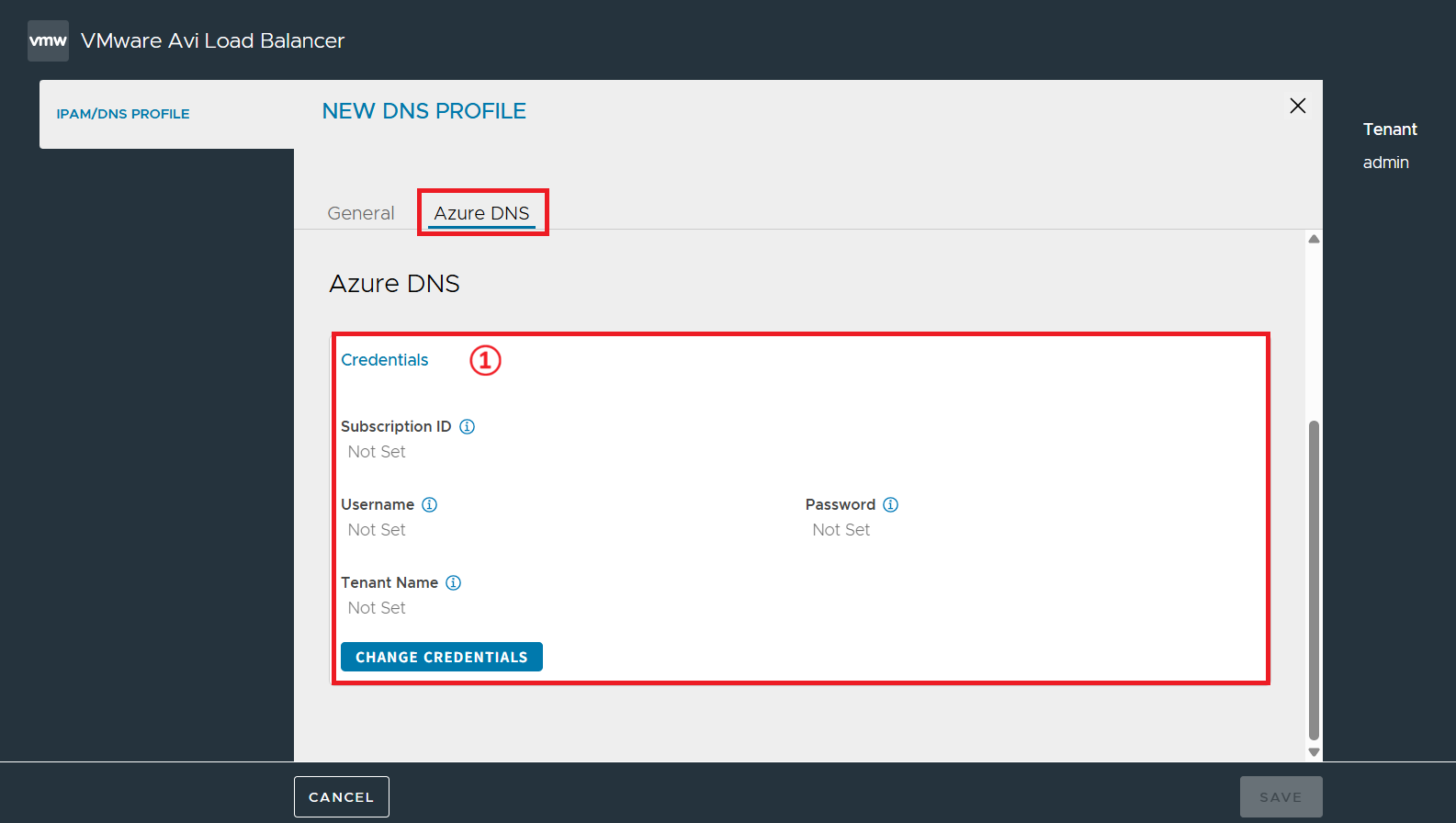Click the Change Credentials button
The image size is (1456, 823).
tap(442, 657)
